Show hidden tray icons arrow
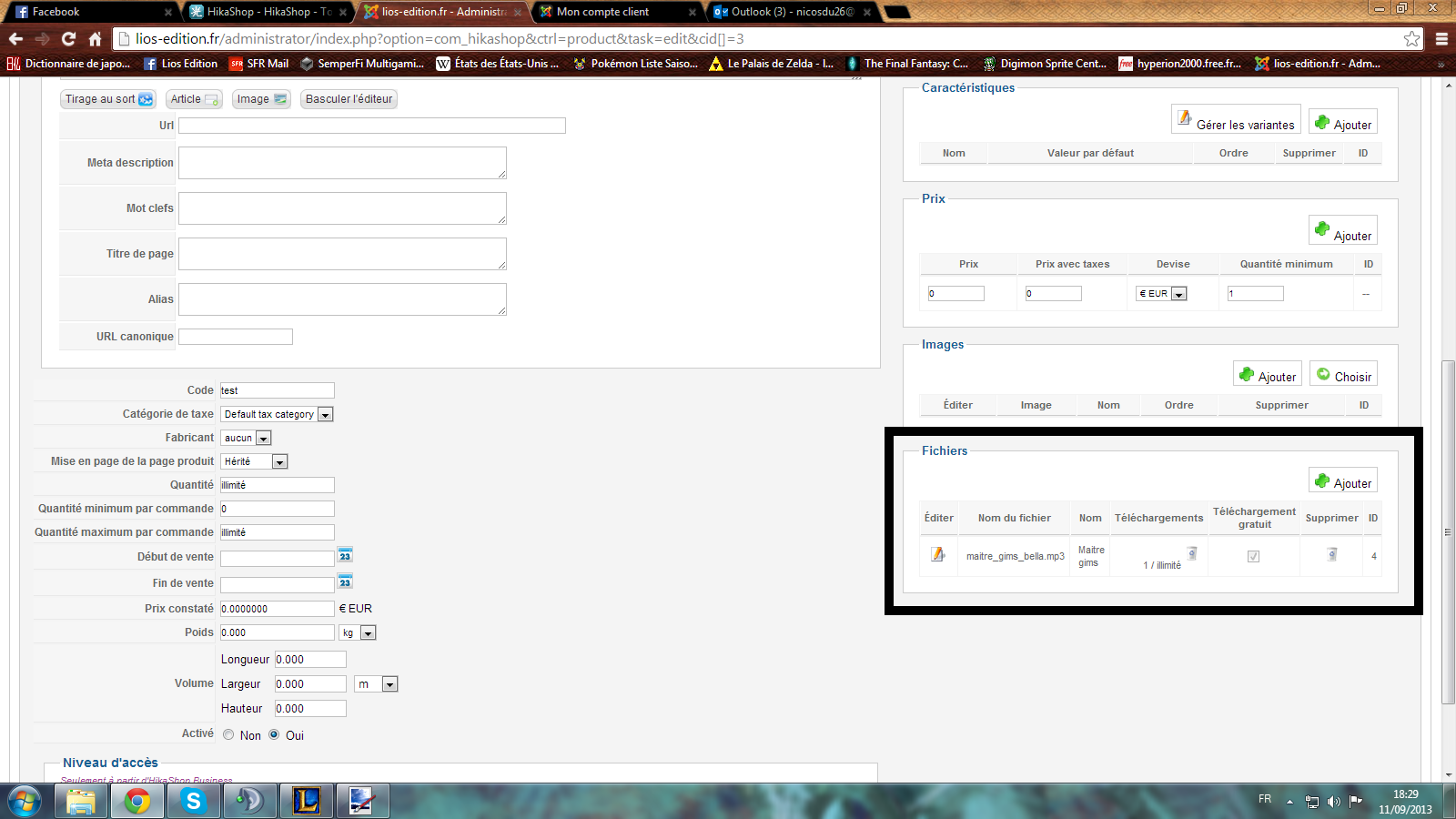 pyautogui.click(x=1289, y=801)
